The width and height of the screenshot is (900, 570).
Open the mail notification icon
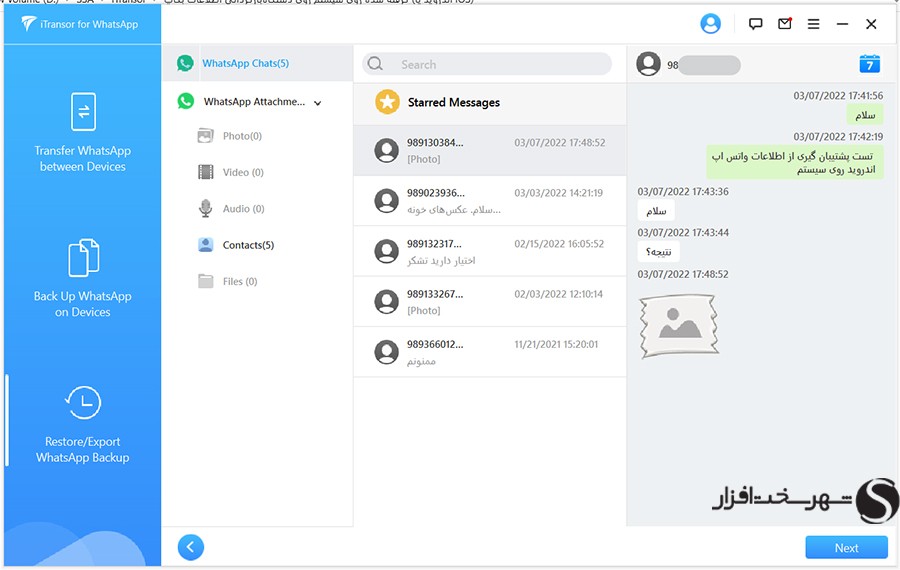click(x=785, y=24)
